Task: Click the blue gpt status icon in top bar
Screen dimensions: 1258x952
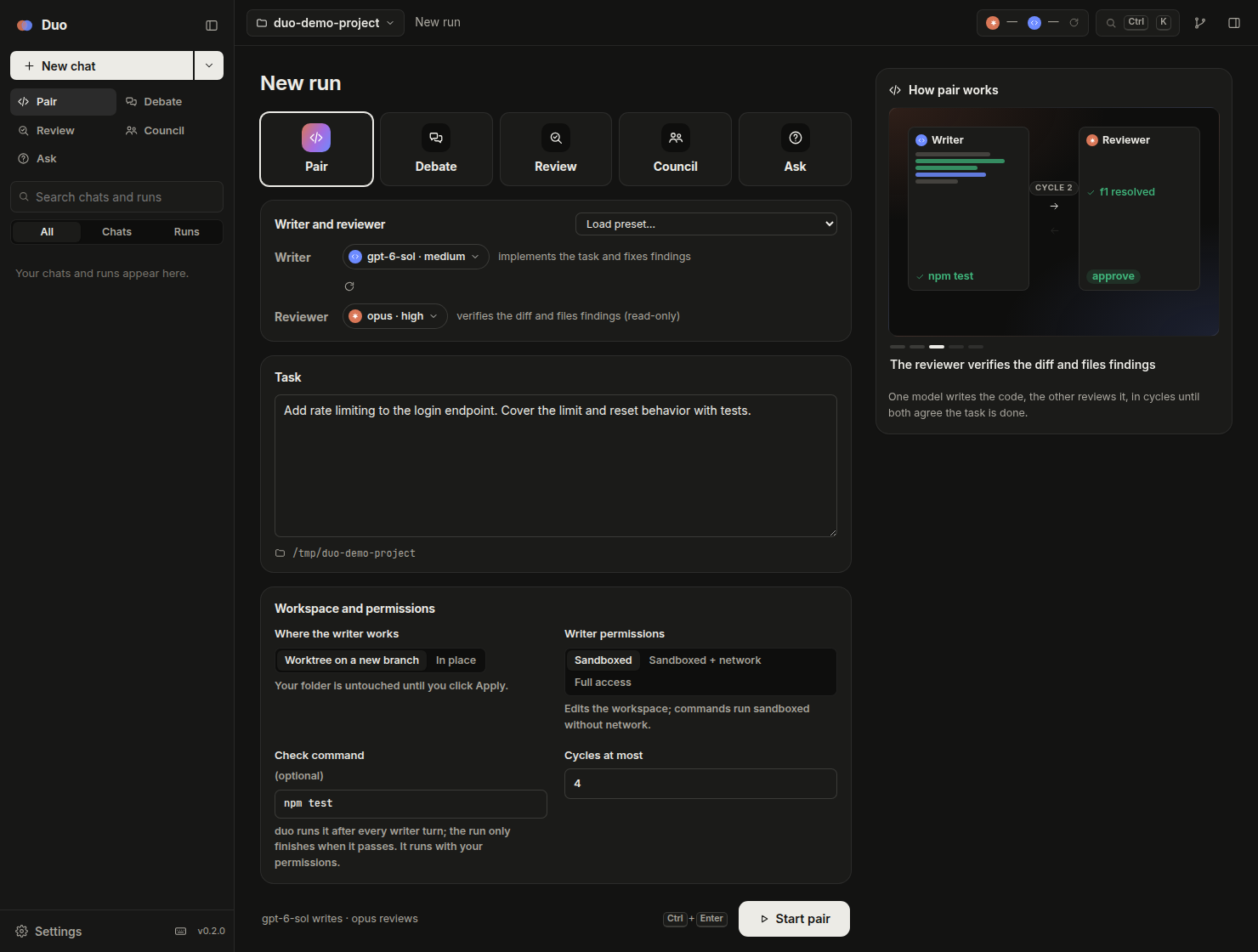Action: (1034, 23)
